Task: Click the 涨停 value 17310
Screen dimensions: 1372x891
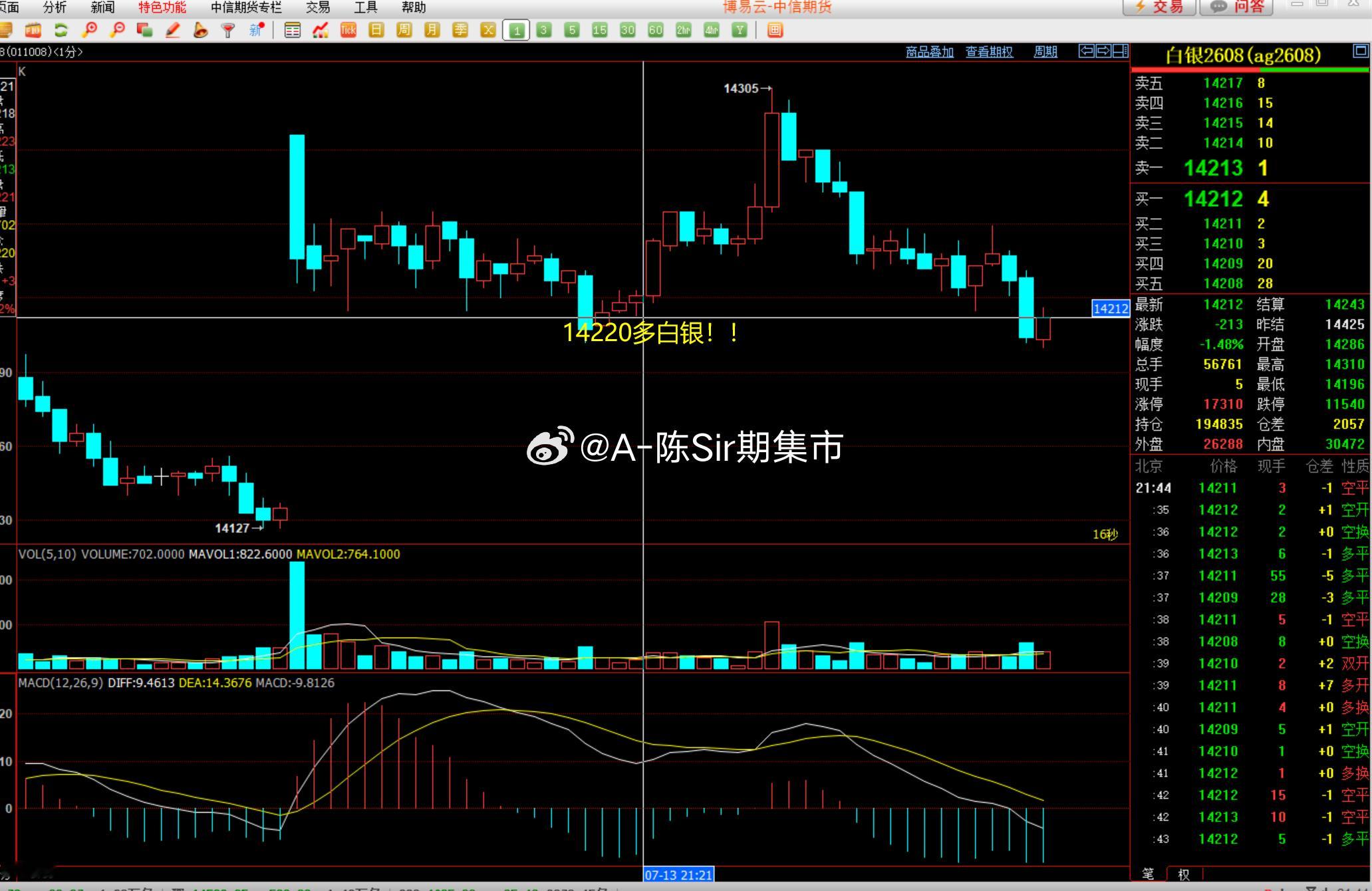Action: pos(1223,404)
